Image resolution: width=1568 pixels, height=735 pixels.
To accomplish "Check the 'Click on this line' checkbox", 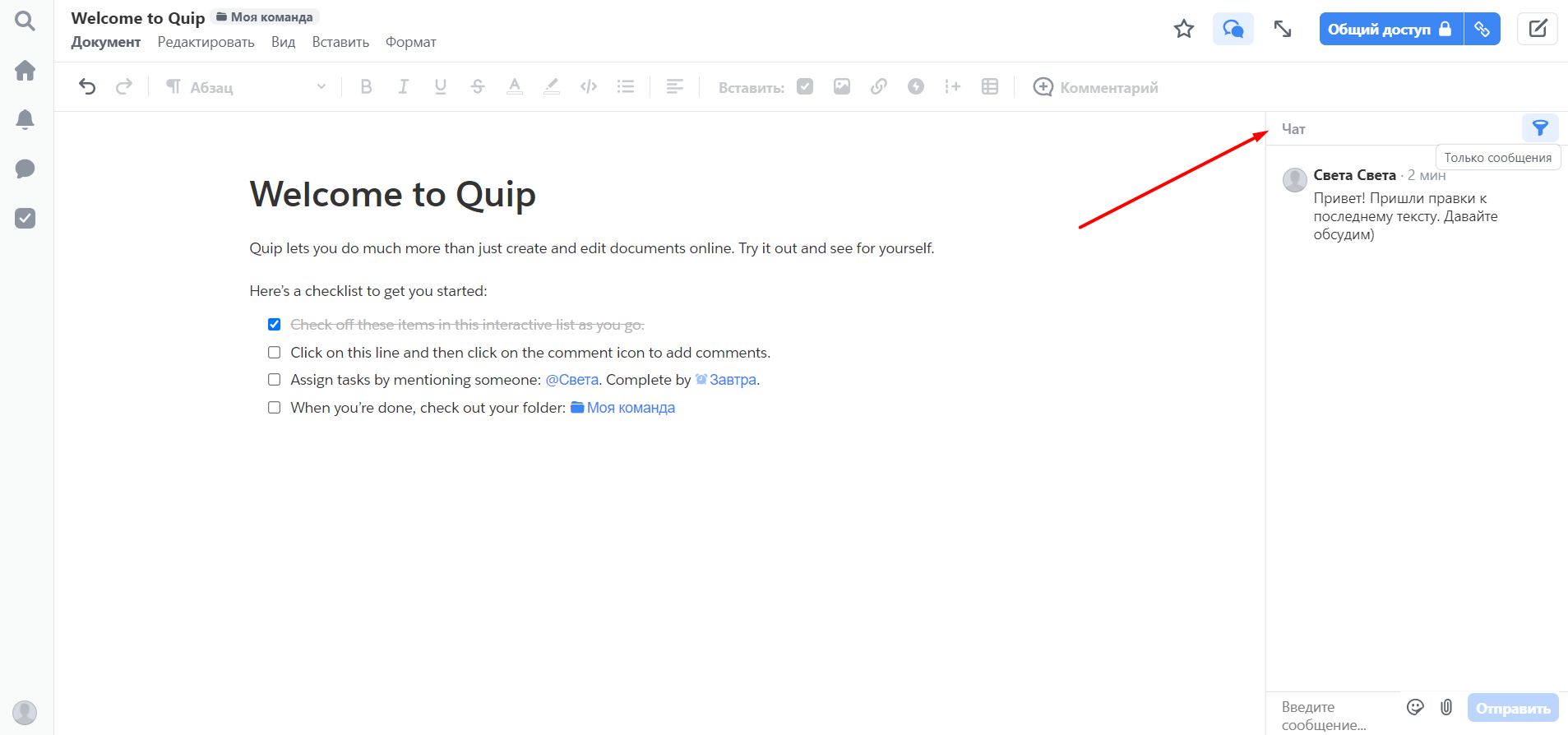I will tap(275, 353).
